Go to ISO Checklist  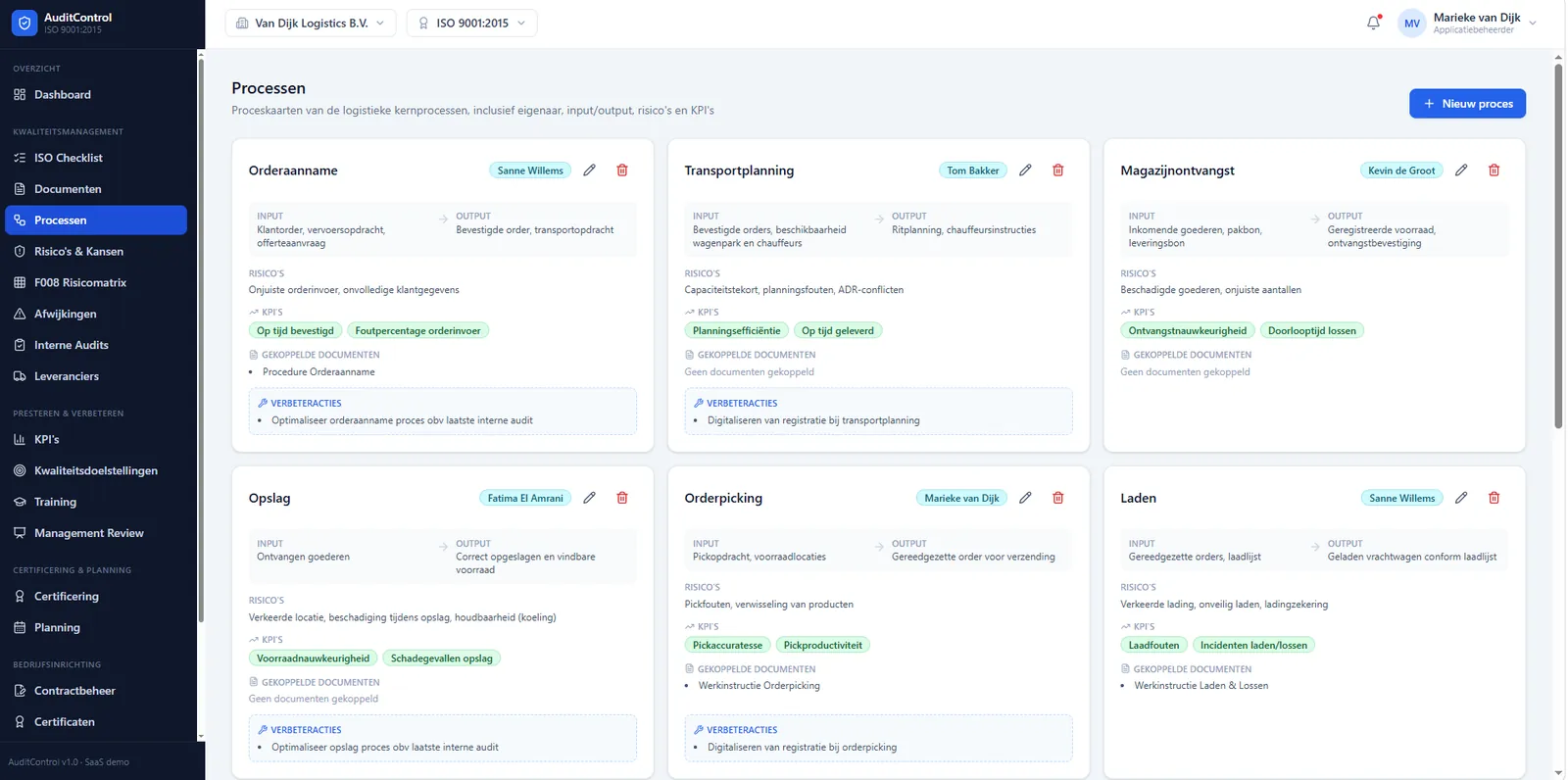click(96, 158)
